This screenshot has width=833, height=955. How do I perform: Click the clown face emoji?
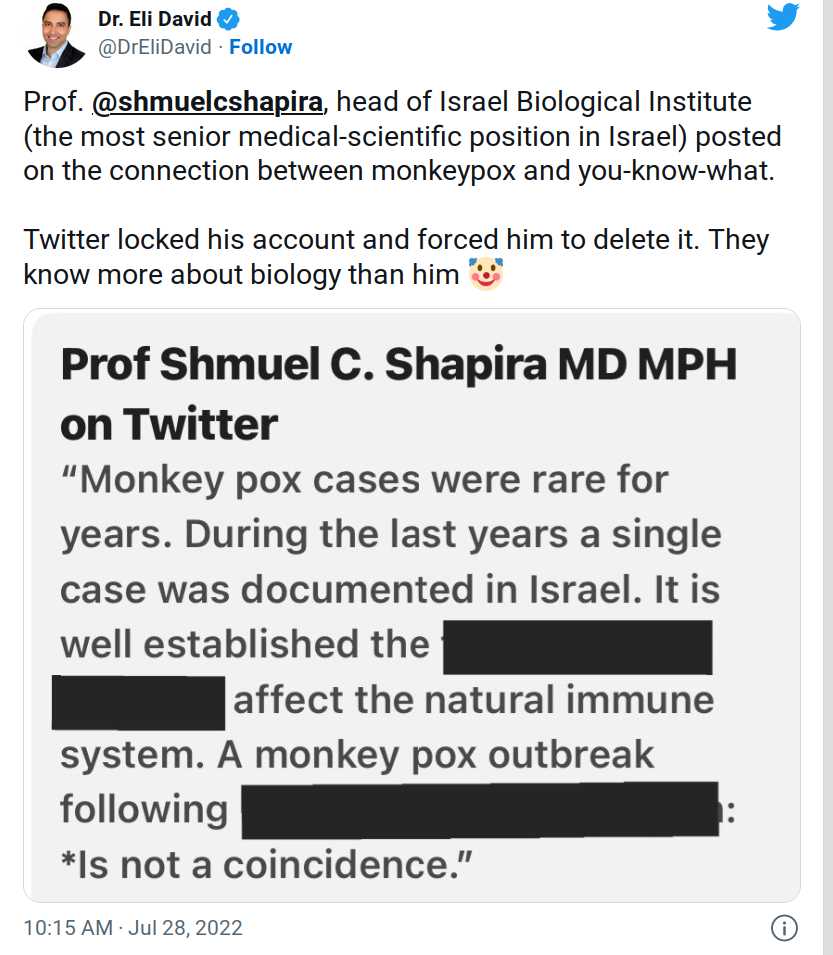tap(485, 273)
